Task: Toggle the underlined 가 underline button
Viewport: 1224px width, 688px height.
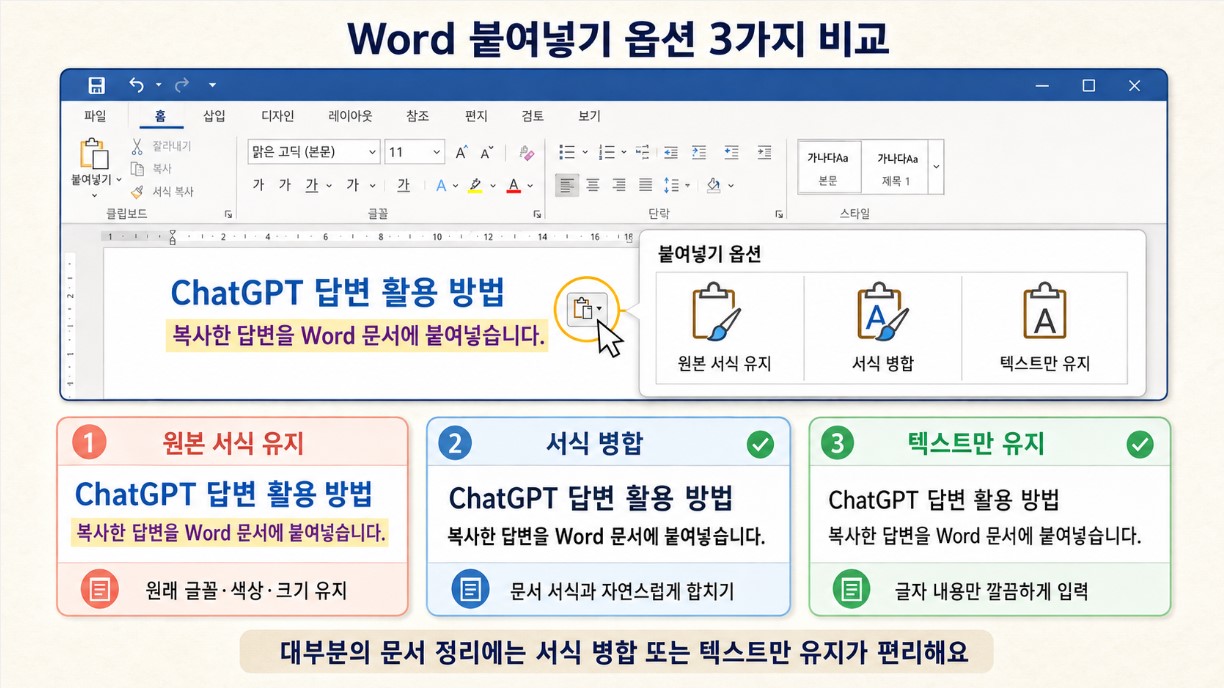Action: pos(311,185)
